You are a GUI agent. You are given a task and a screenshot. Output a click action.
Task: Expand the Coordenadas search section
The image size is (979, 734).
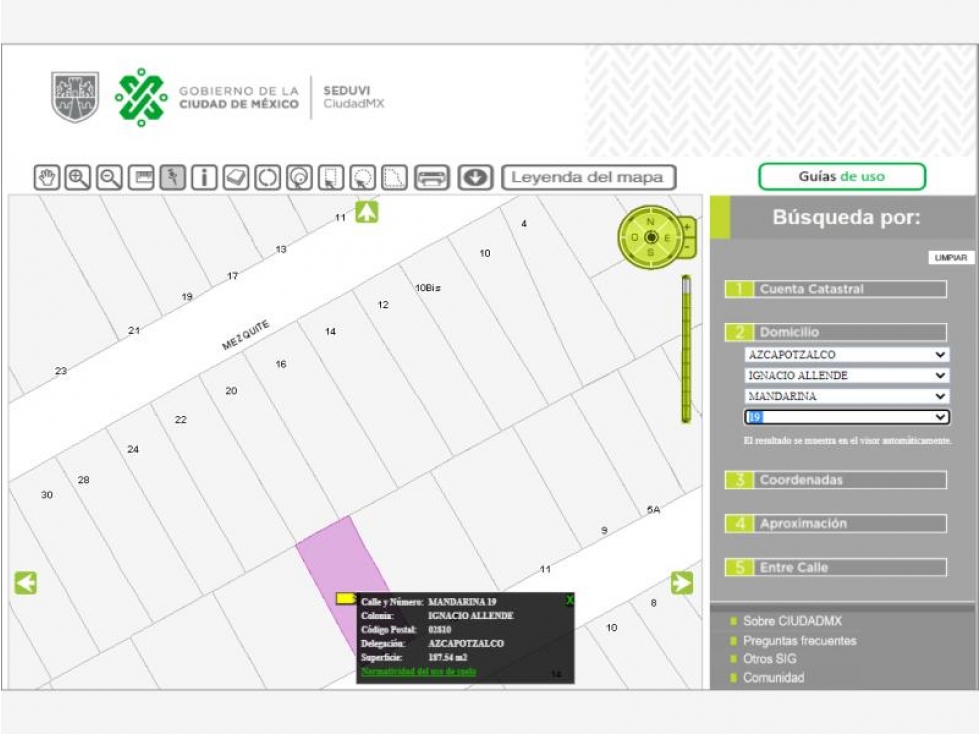pyautogui.click(x=835, y=480)
